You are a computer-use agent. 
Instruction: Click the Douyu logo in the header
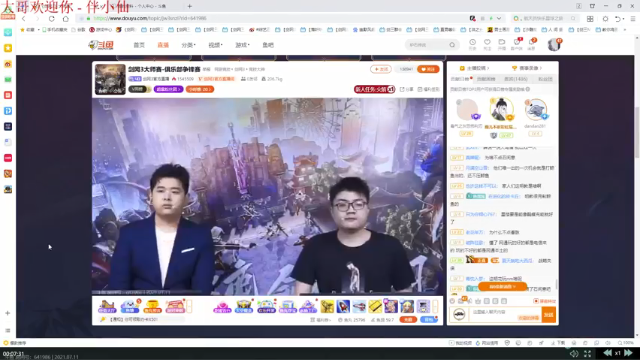pos(101,45)
